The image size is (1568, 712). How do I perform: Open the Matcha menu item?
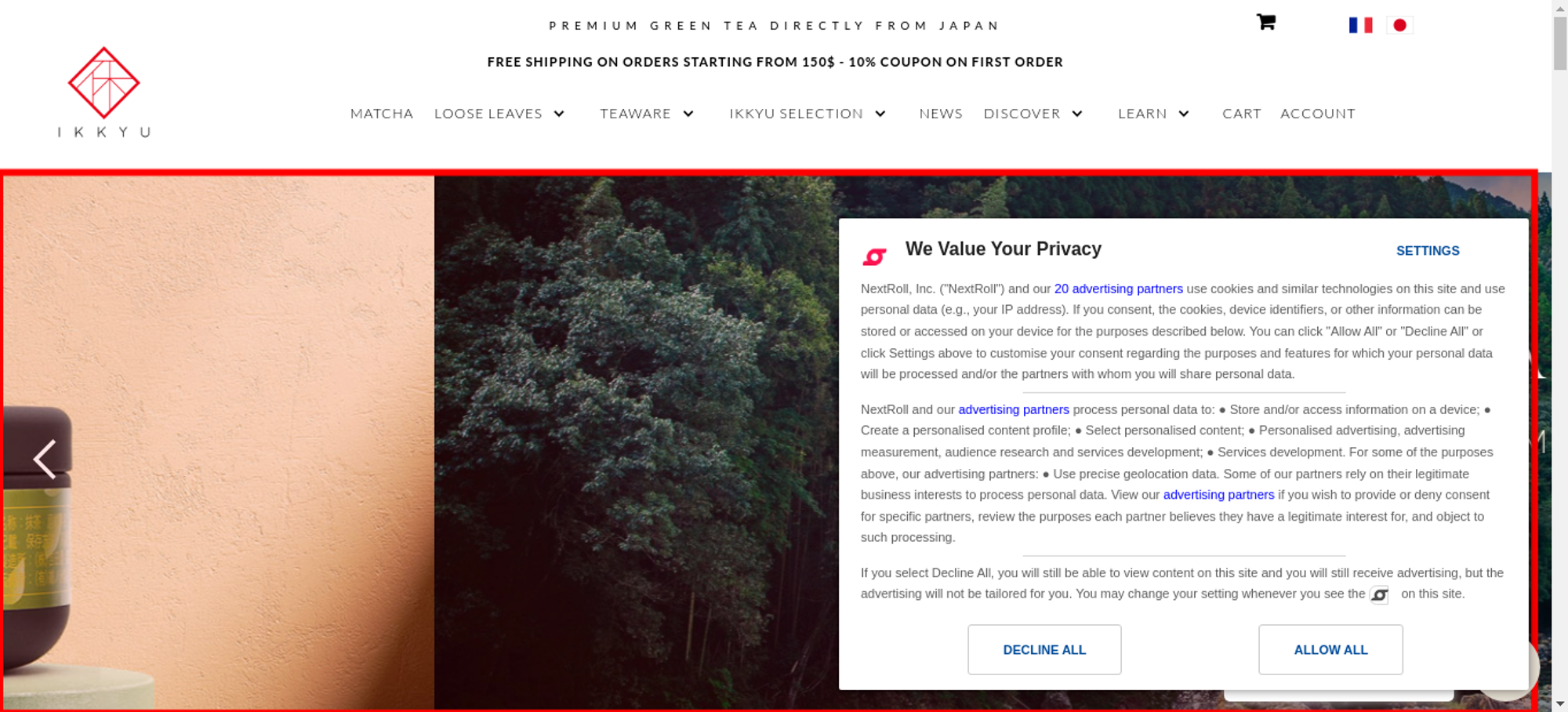tap(382, 114)
